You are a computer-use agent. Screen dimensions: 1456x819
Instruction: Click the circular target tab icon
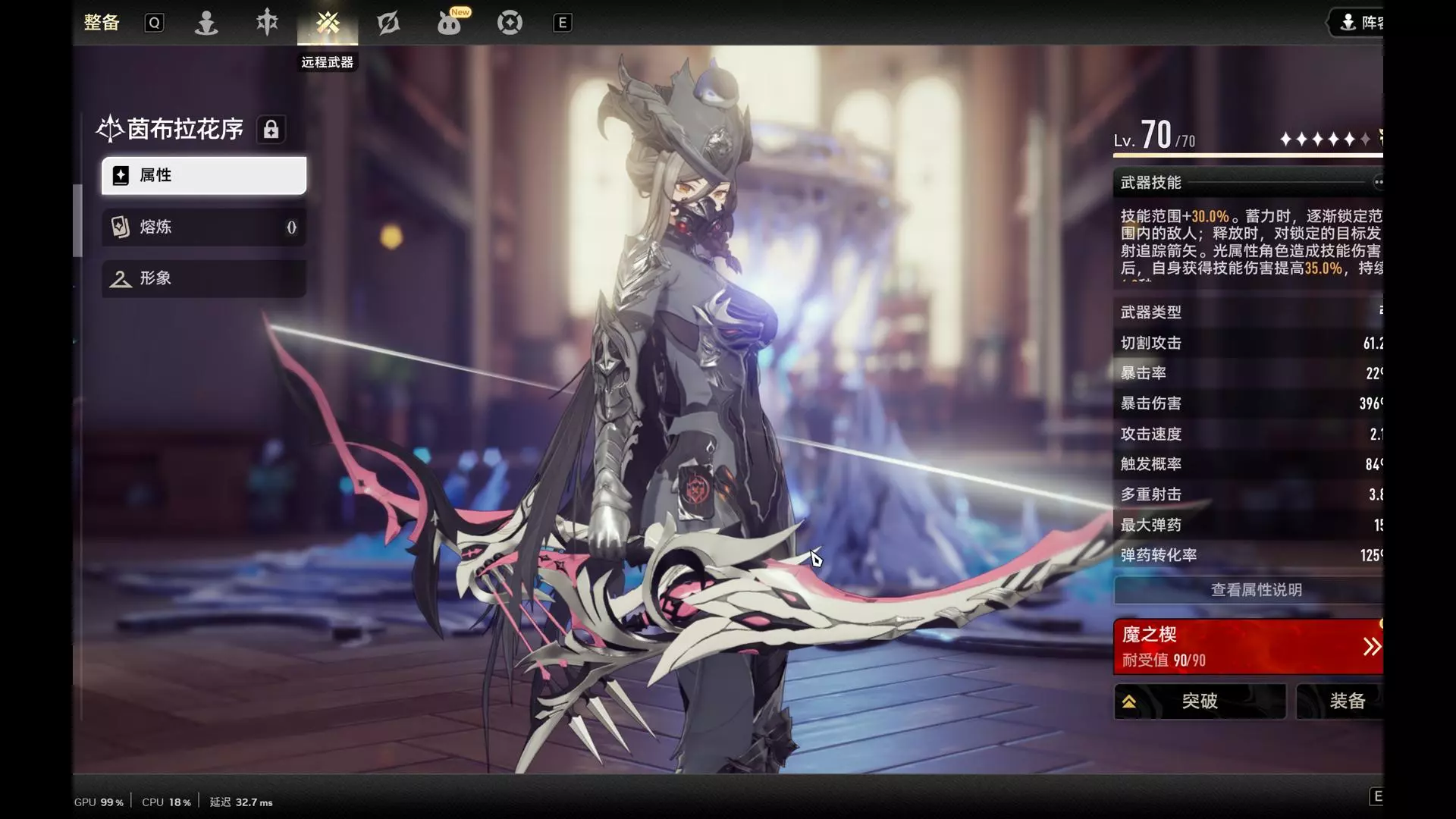pos(510,23)
